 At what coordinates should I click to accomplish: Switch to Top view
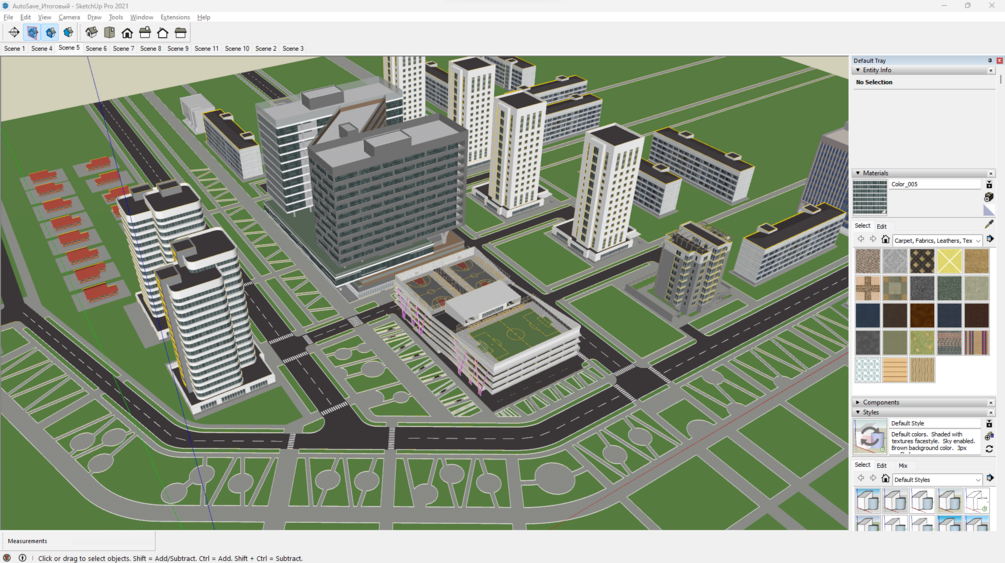[x=110, y=32]
